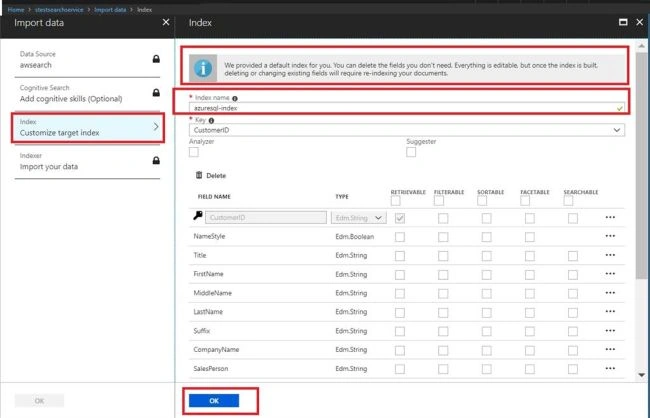
Task: Open more options for Suffix row
Action: 610,331
